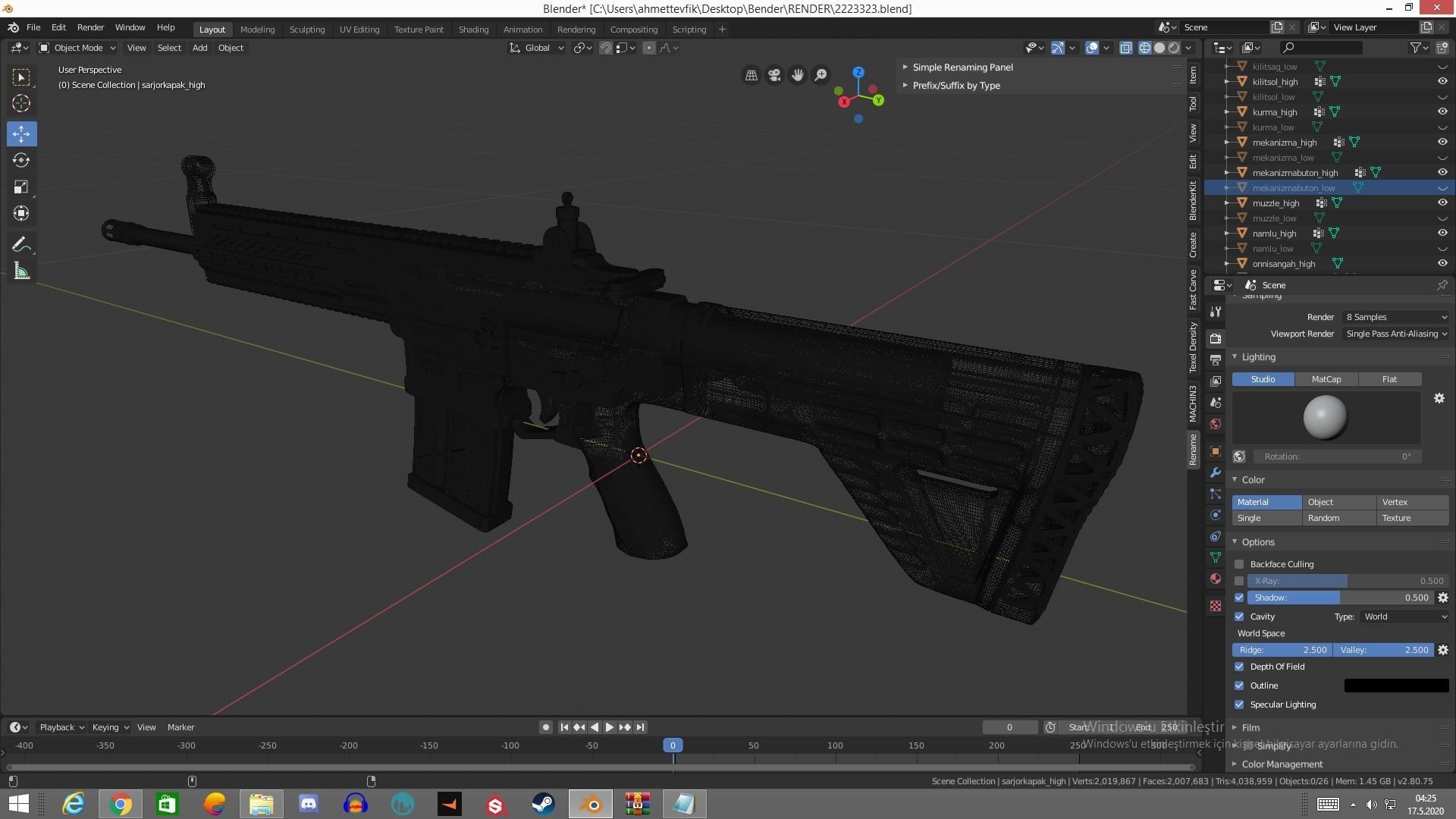Image resolution: width=1456 pixels, height=819 pixels.
Task: Select the Scale tool
Action: click(21, 187)
